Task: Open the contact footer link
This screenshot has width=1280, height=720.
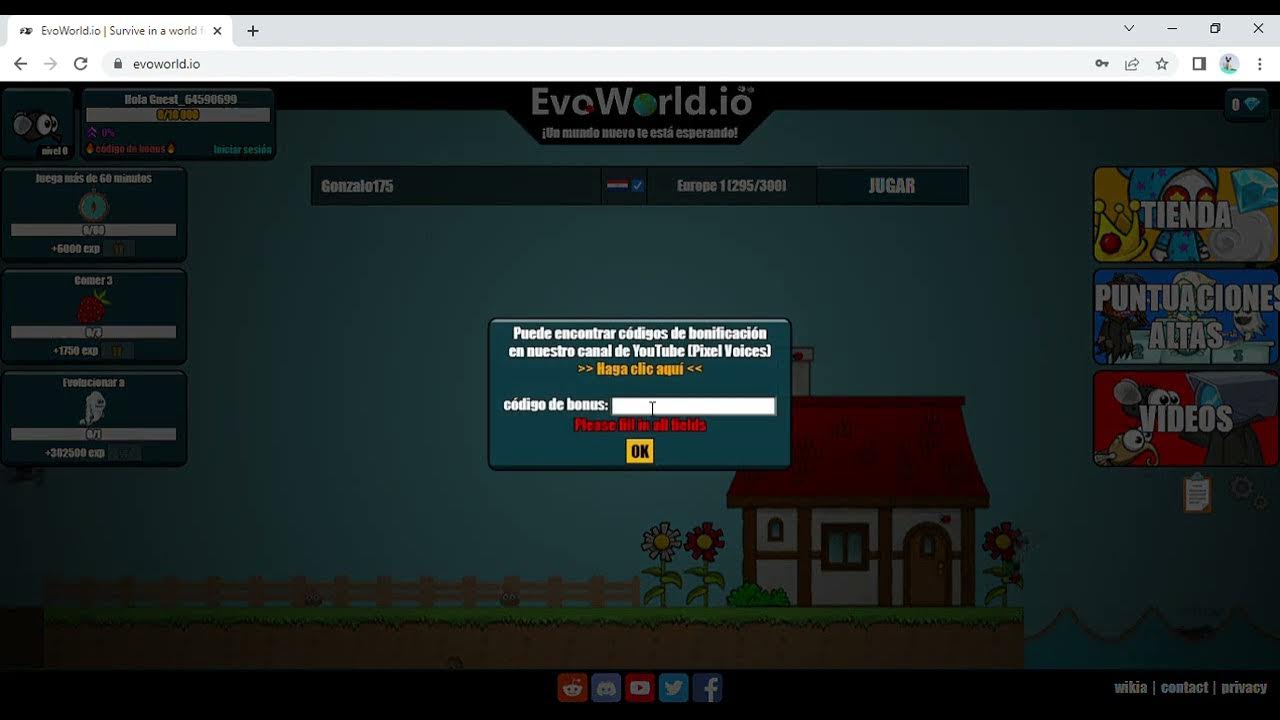Action: [1184, 687]
